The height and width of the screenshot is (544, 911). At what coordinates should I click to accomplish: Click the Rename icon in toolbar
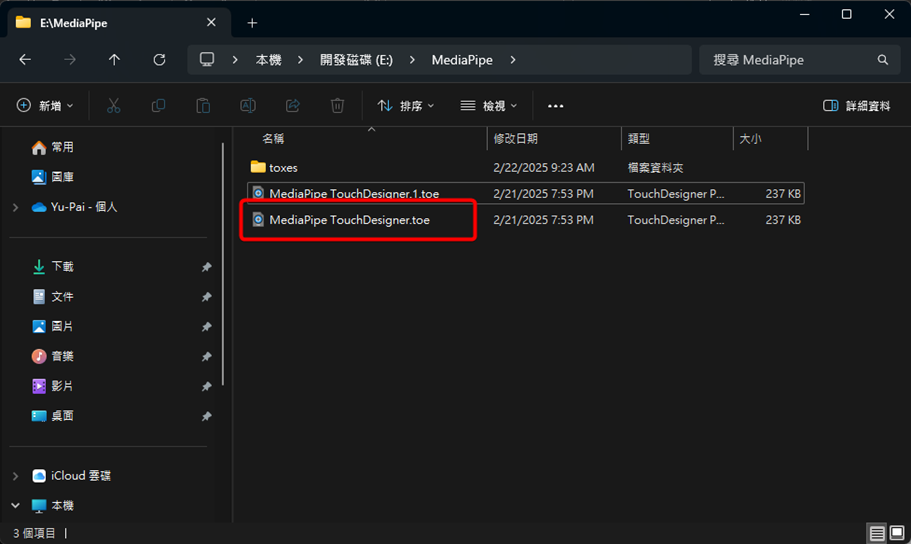pos(248,106)
